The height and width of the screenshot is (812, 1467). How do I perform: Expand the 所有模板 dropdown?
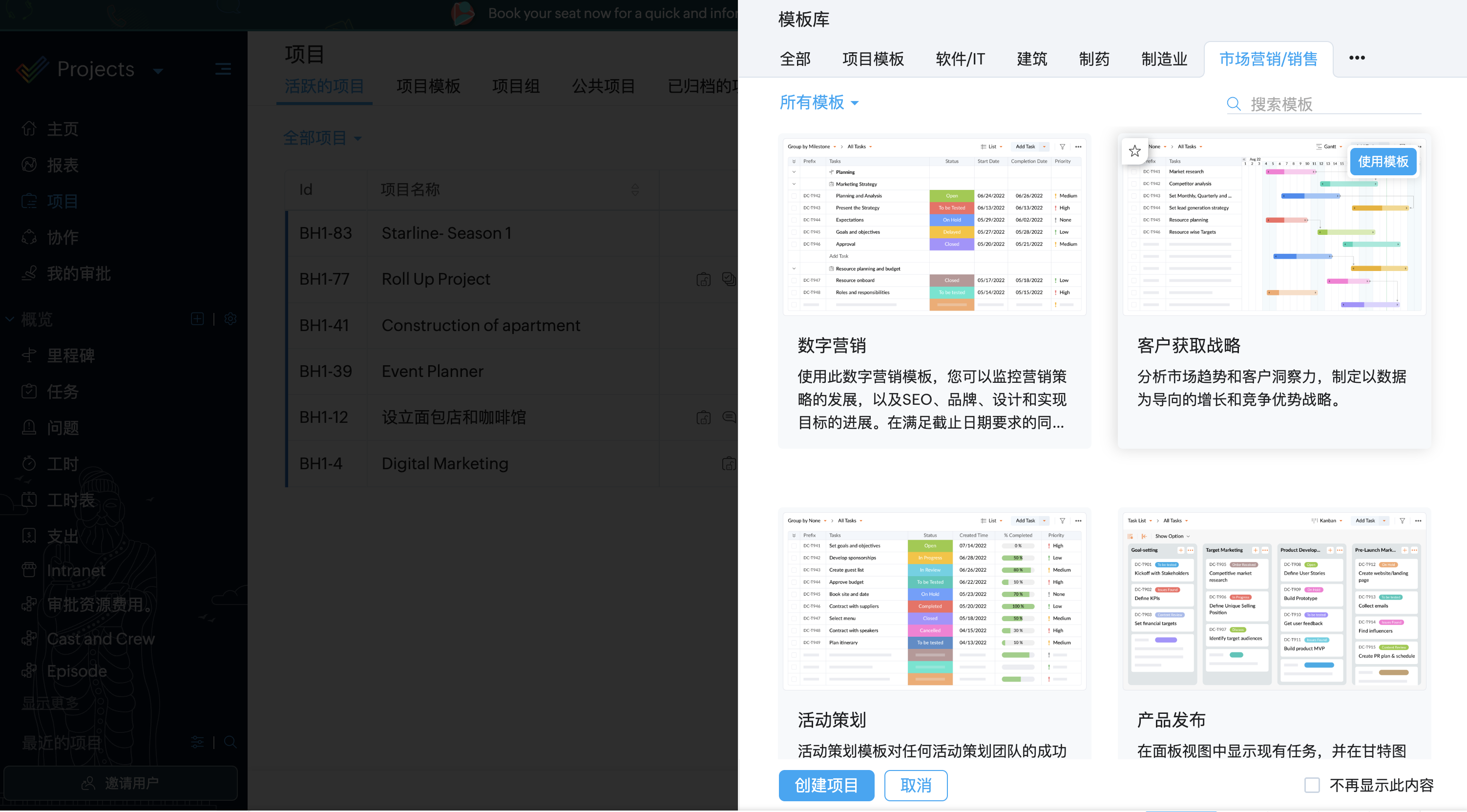tap(819, 103)
